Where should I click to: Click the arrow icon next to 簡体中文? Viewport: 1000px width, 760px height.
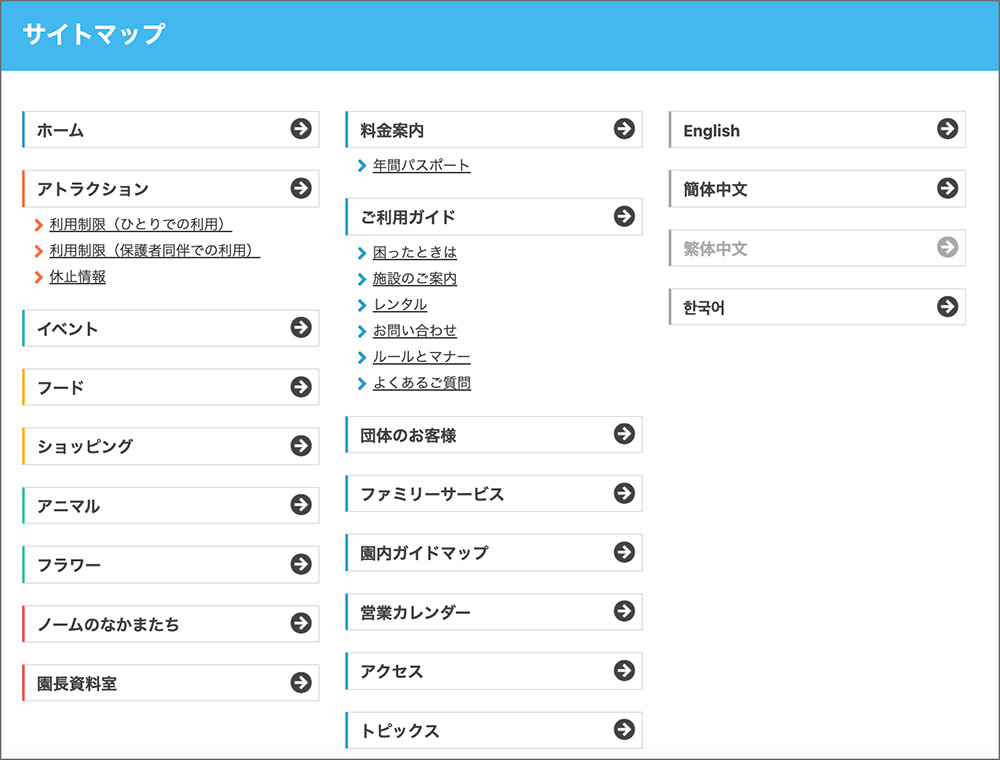tap(948, 188)
